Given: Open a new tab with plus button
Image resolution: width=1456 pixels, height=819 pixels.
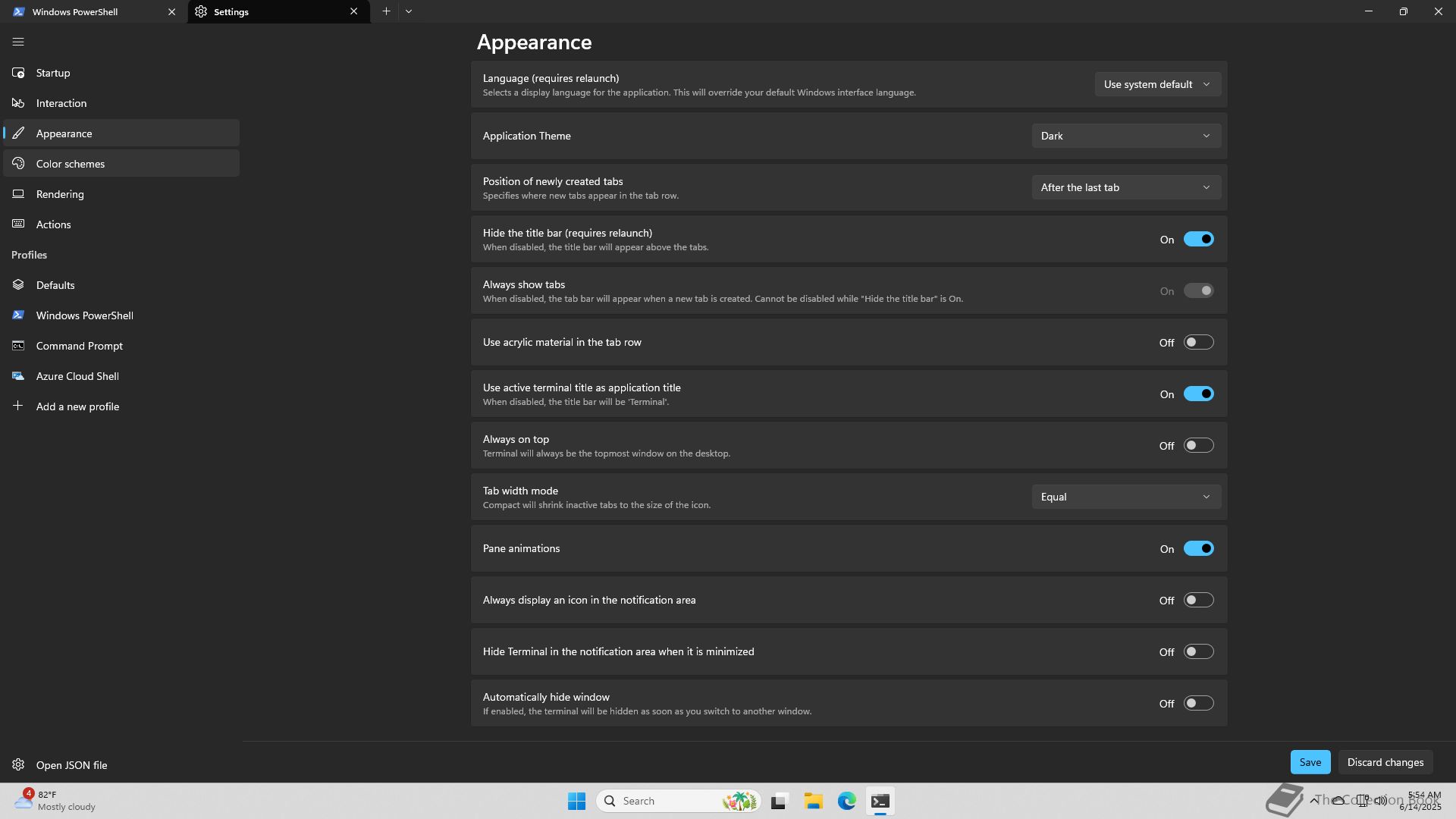Looking at the screenshot, I should click(386, 11).
